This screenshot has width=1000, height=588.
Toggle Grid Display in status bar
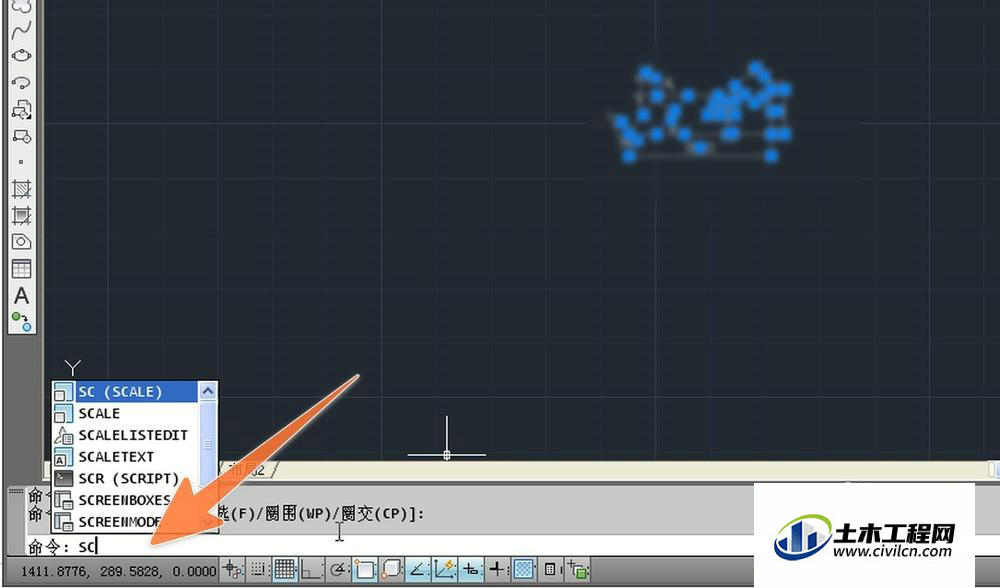point(284,569)
